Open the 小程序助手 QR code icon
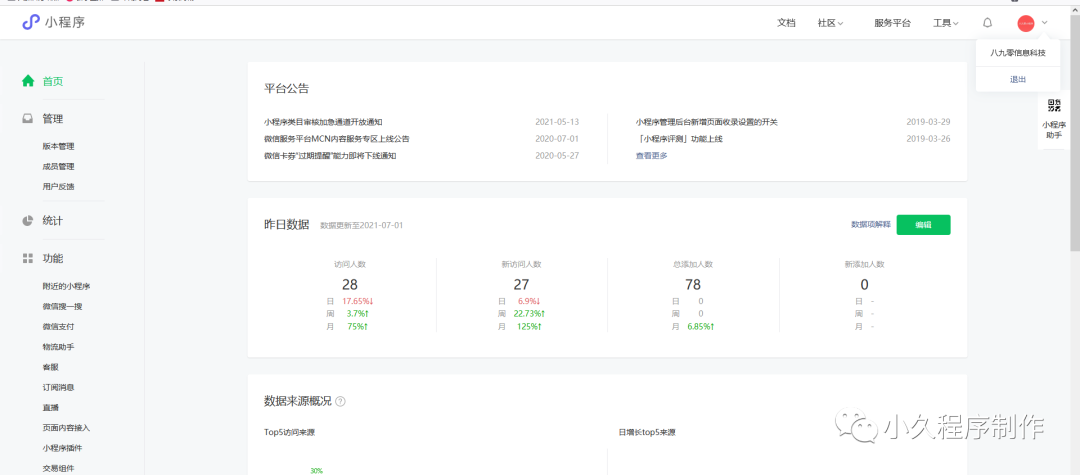This screenshot has width=1080, height=475. point(1054,106)
